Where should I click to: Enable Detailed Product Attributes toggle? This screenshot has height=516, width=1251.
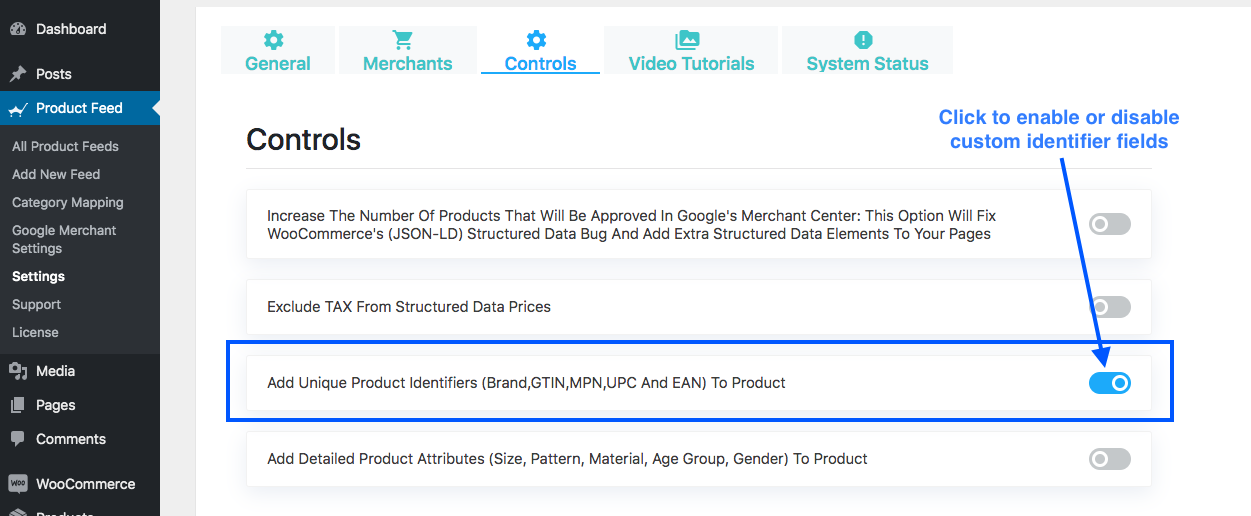[1109, 459]
